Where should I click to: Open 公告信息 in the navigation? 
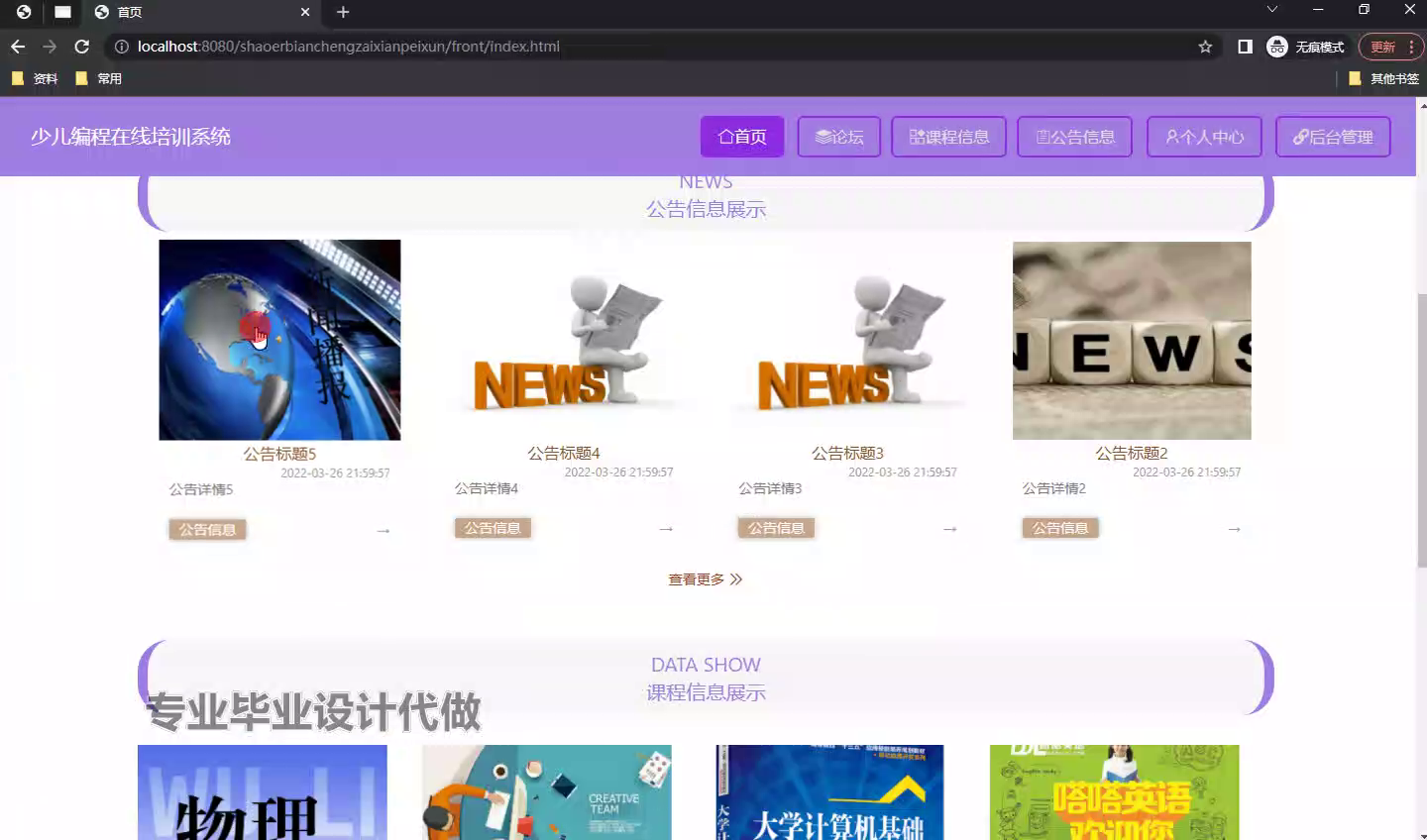tap(1075, 137)
